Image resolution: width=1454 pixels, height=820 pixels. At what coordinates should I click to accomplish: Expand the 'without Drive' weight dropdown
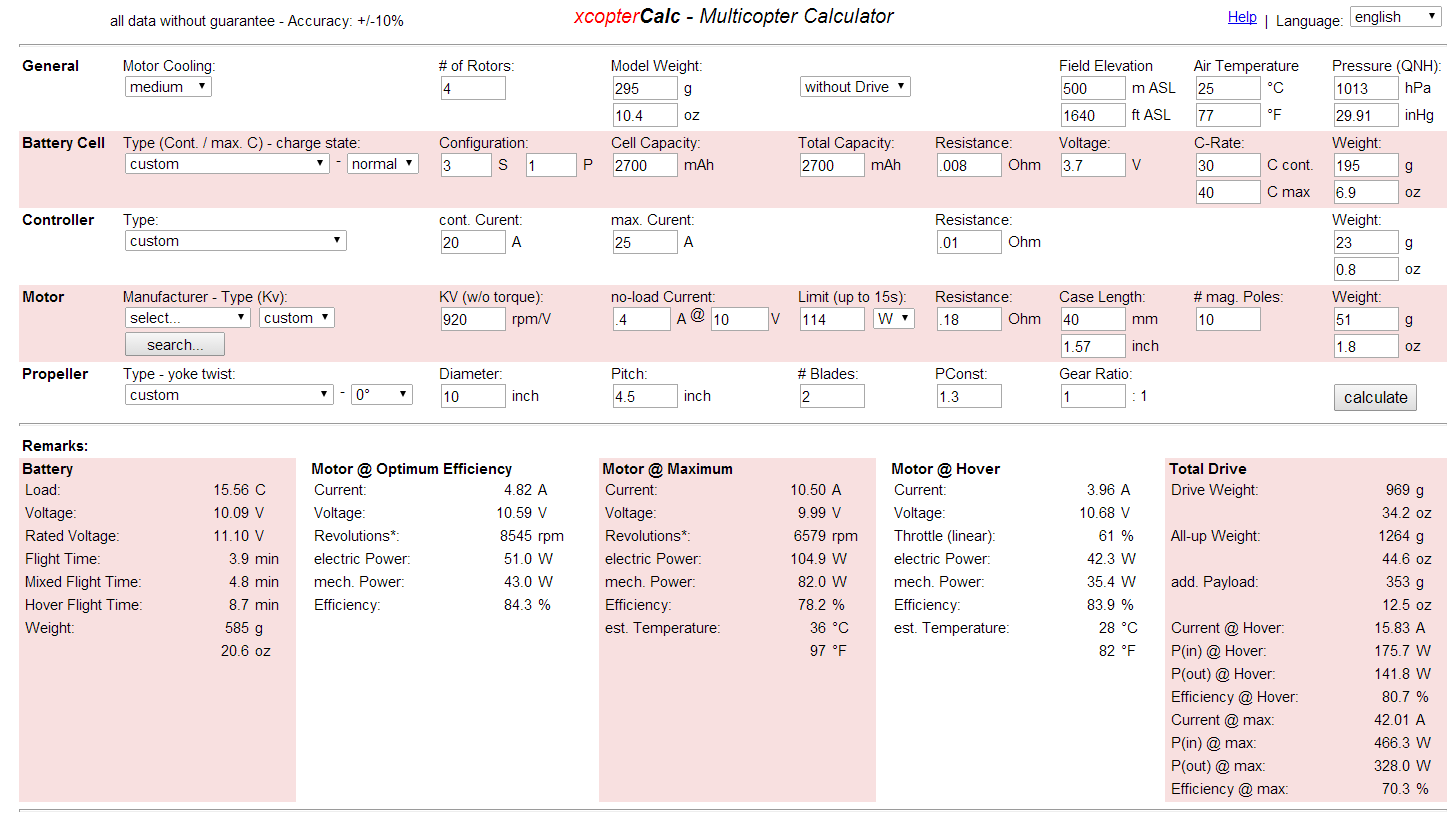pos(854,86)
